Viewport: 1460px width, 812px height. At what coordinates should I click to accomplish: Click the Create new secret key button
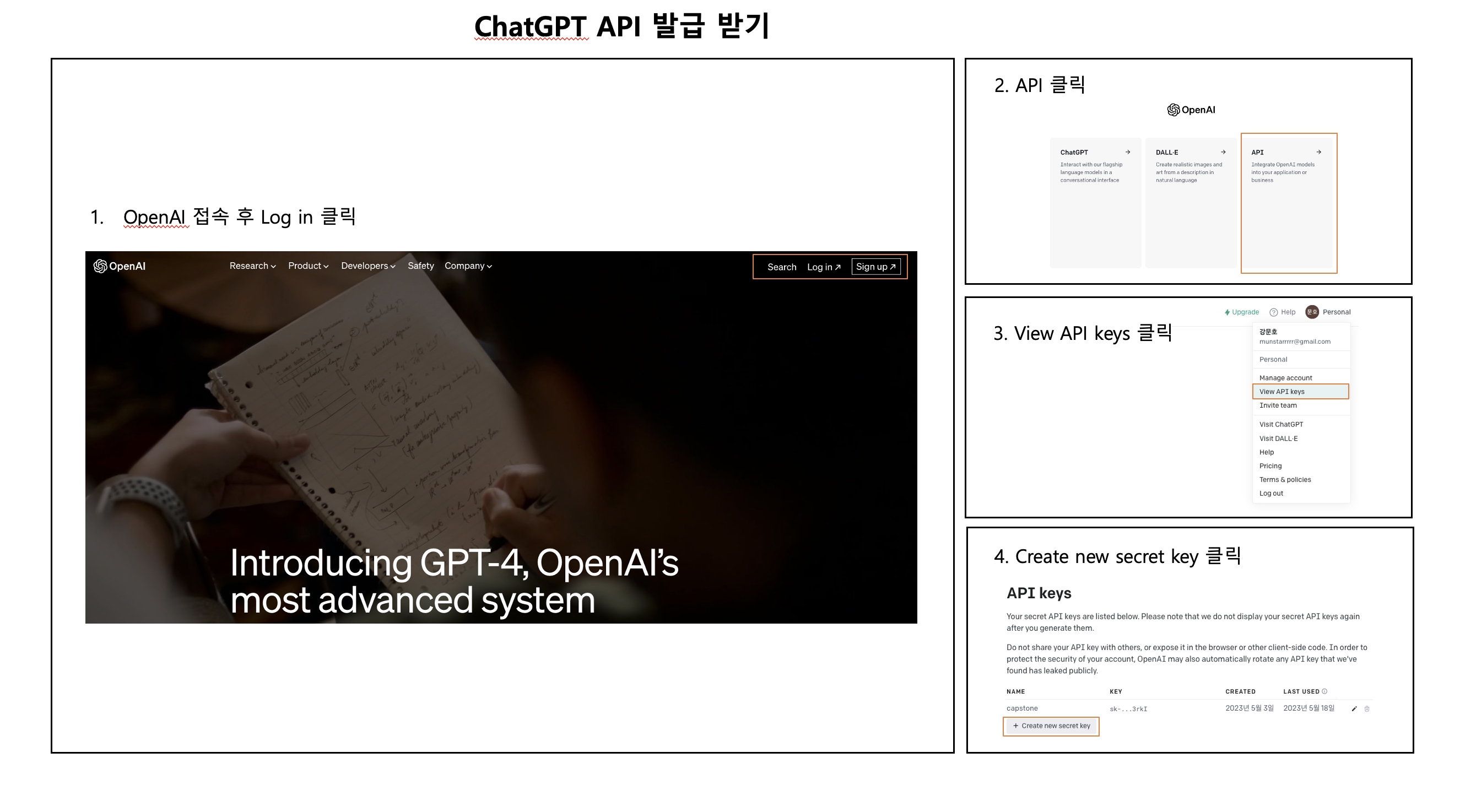(x=1051, y=726)
